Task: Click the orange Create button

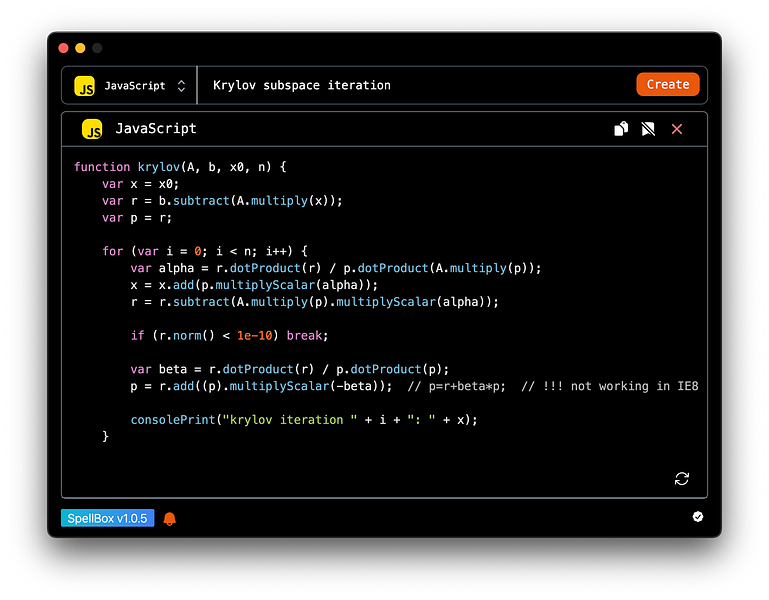Action: tap(667, 84)
